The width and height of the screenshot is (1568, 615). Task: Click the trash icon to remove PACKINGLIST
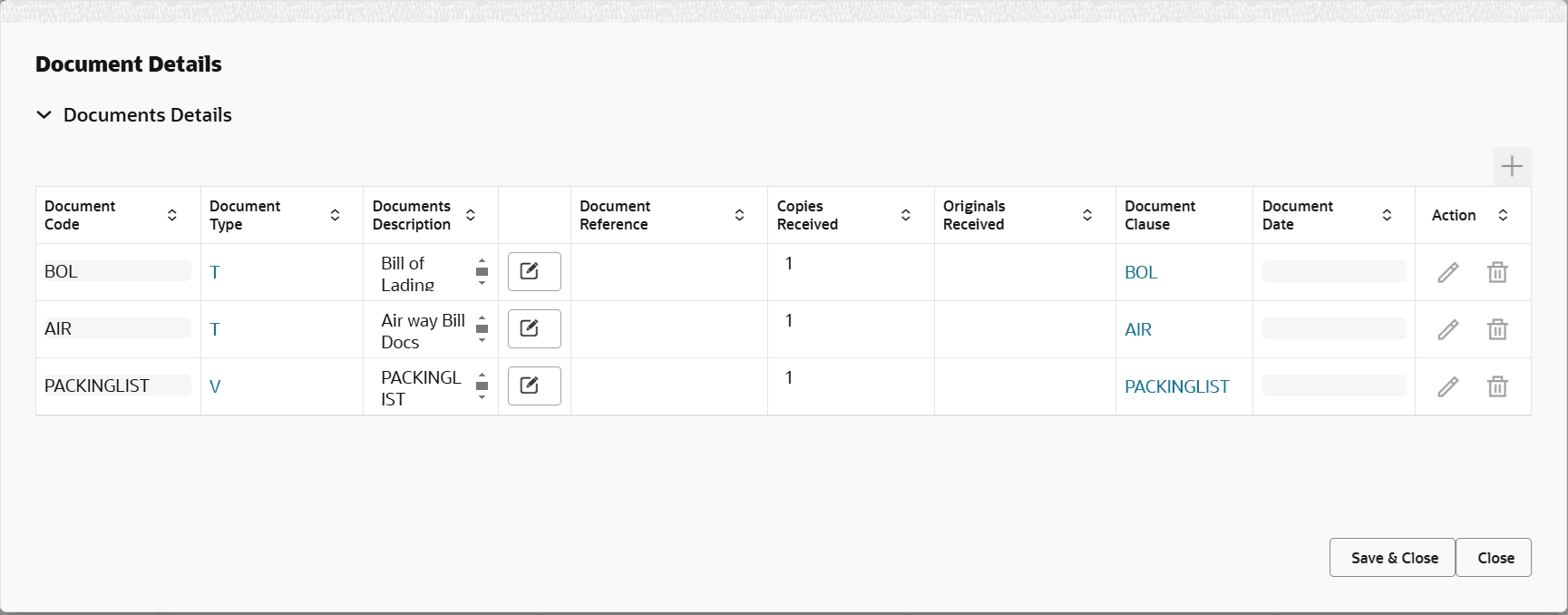click(x=1496, y=386)
